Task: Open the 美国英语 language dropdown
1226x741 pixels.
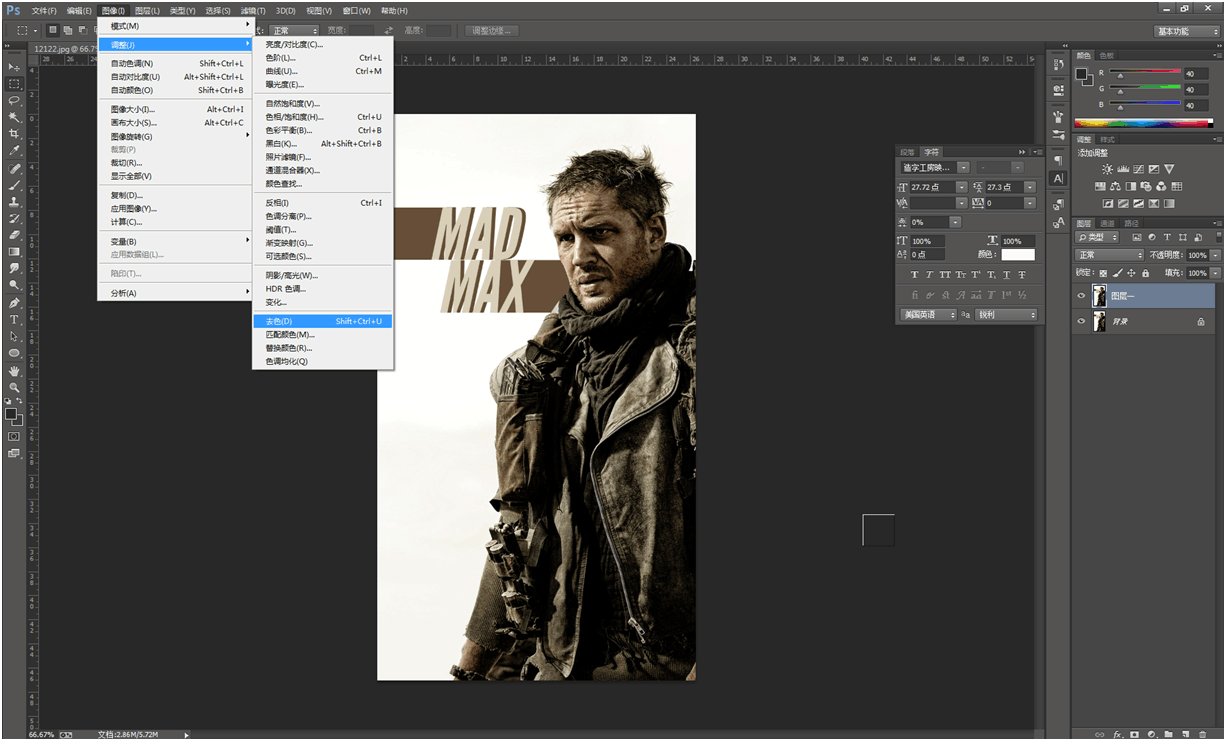Action: pos(926,315)
